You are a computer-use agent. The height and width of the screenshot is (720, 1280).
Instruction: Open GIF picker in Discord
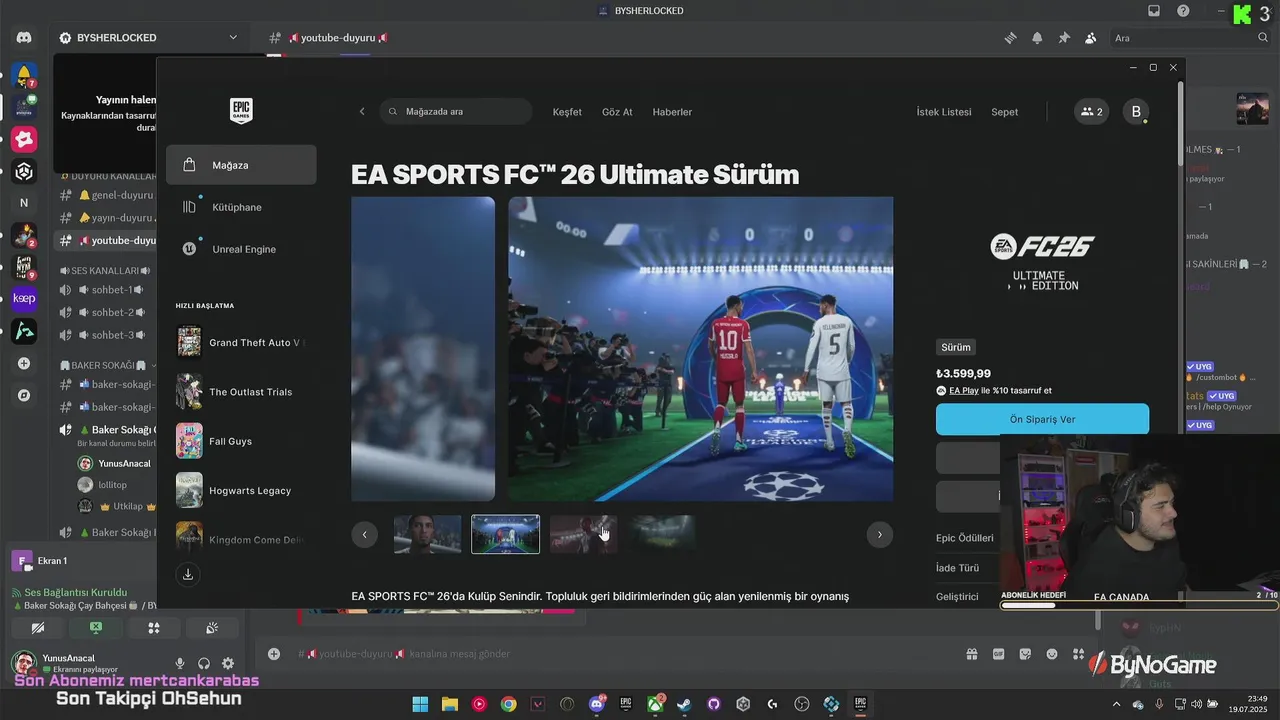coord(998,654)
